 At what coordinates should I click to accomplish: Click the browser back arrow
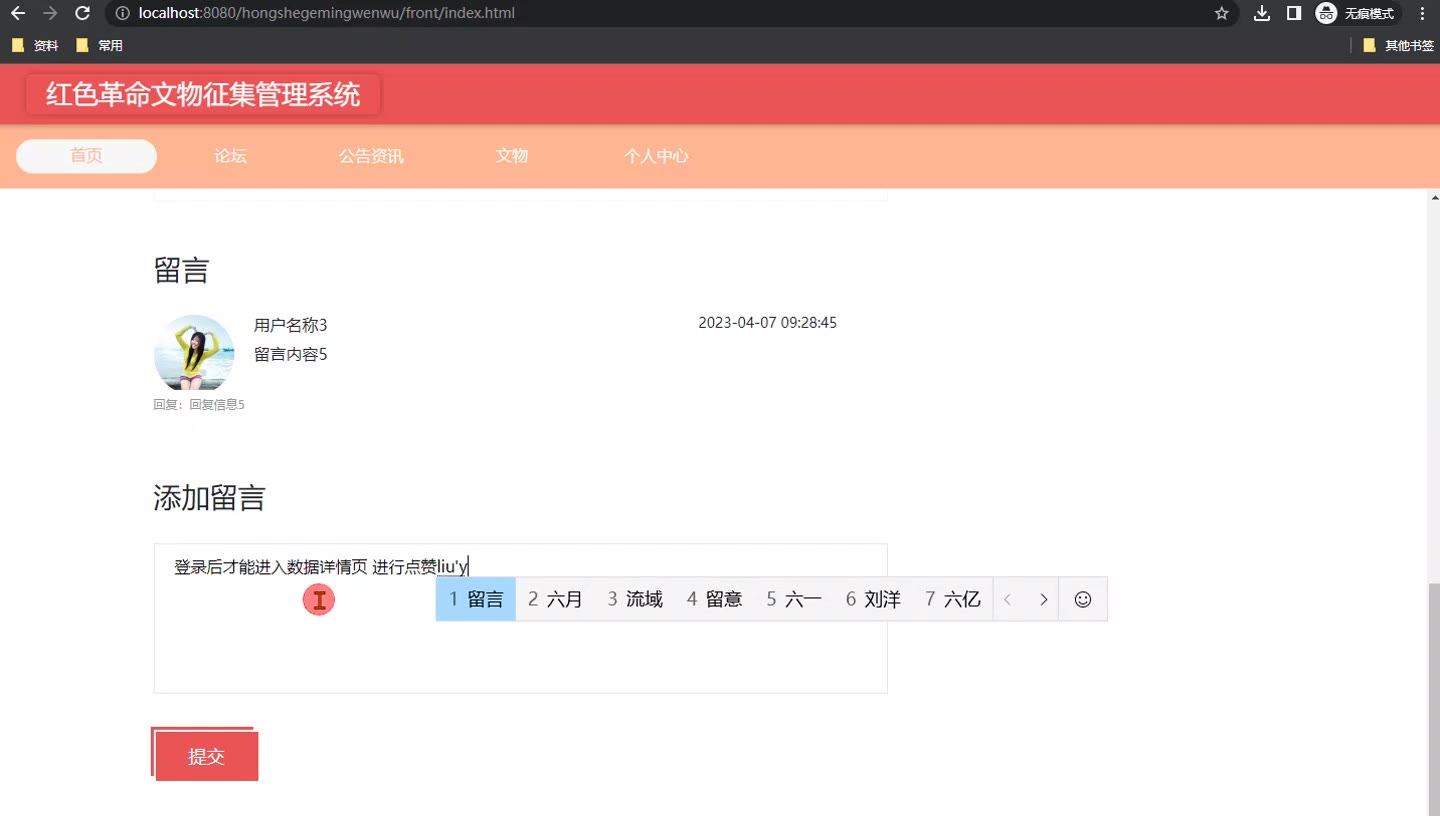[x=18, y=14]
